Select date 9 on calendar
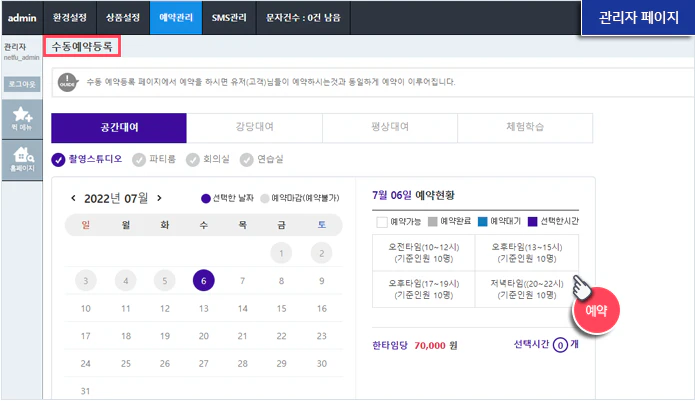Screen dimensions: 695x401 tap(322, 281)
